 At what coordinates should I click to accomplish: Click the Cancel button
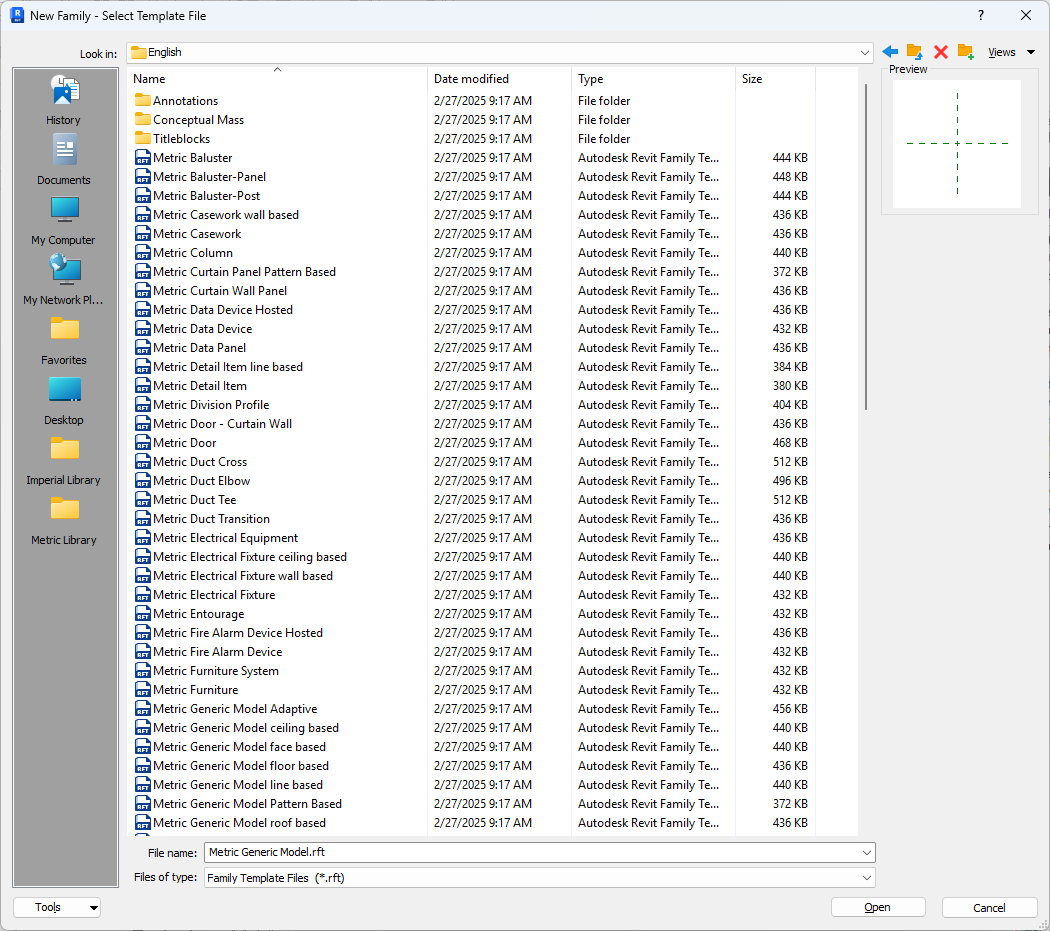tap(989, 908)
